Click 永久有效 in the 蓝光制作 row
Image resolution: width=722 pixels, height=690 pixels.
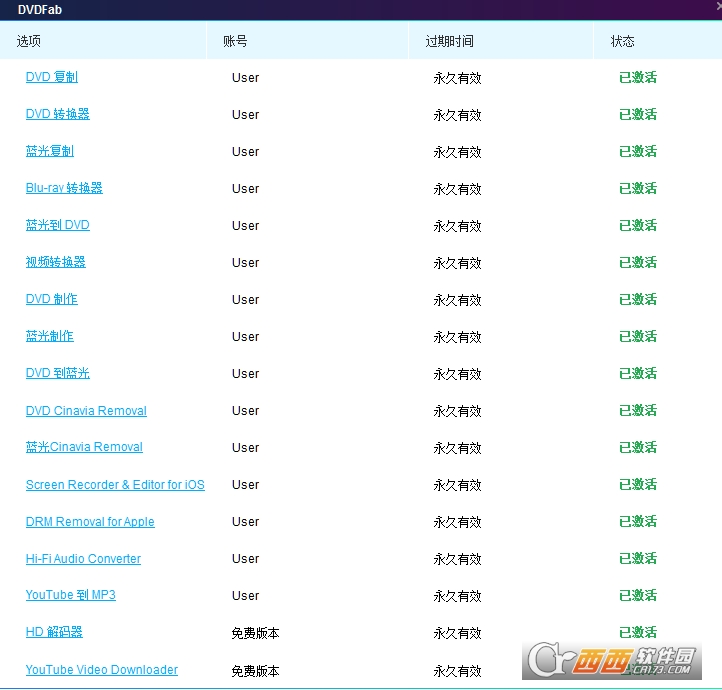point(457,337)
